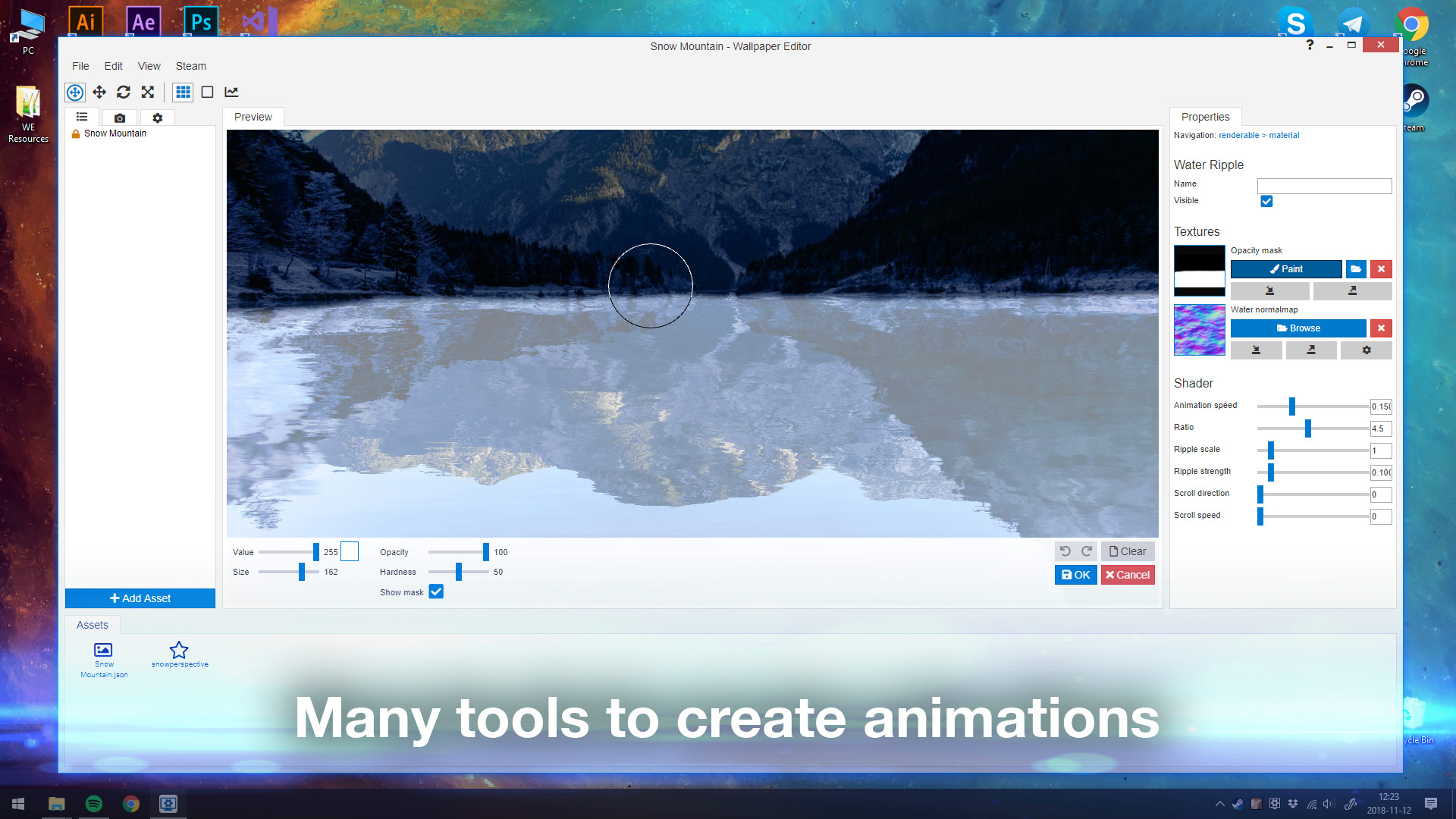Open the View menu

pyautogui.click(x=148, y=65)
